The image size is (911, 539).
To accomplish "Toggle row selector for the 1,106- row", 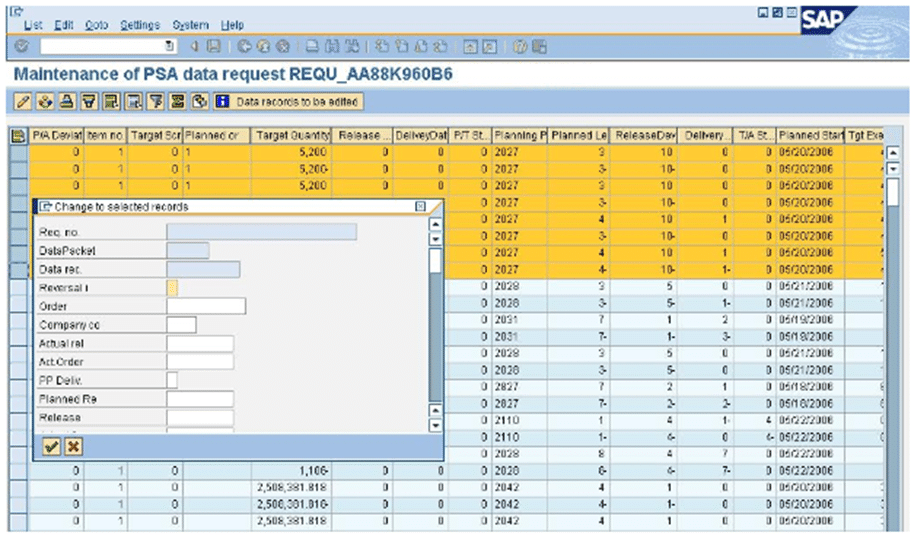I will click(19, 471).
